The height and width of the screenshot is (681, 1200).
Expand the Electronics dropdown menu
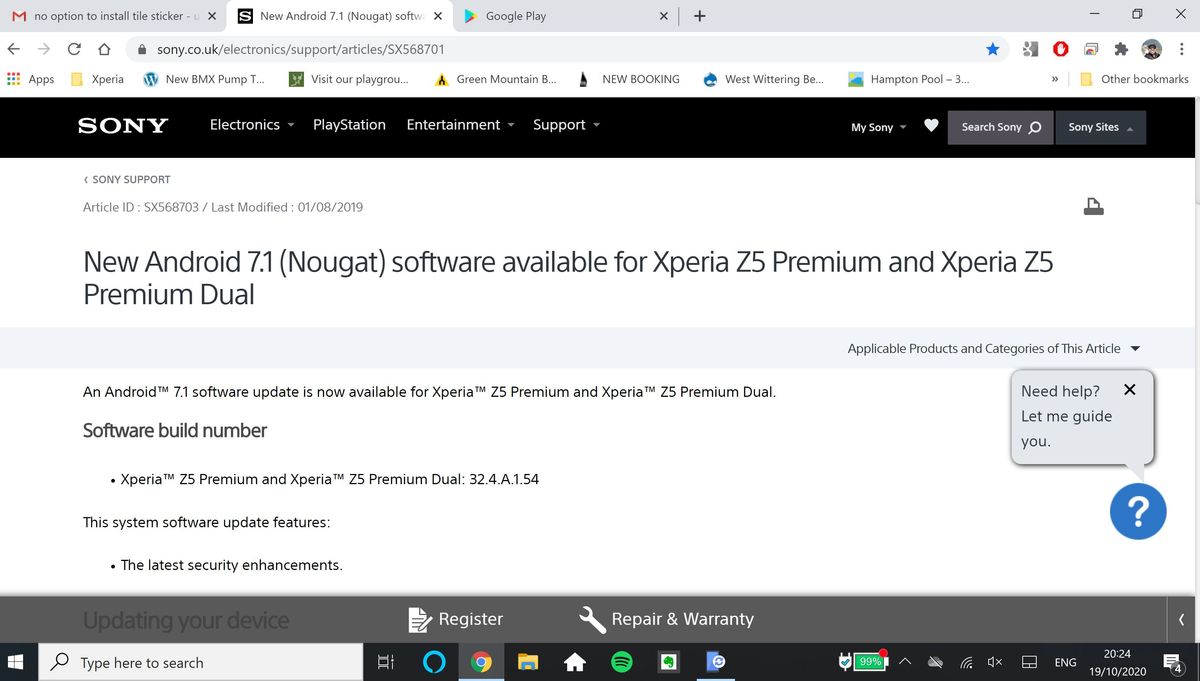tap(249, 124)
